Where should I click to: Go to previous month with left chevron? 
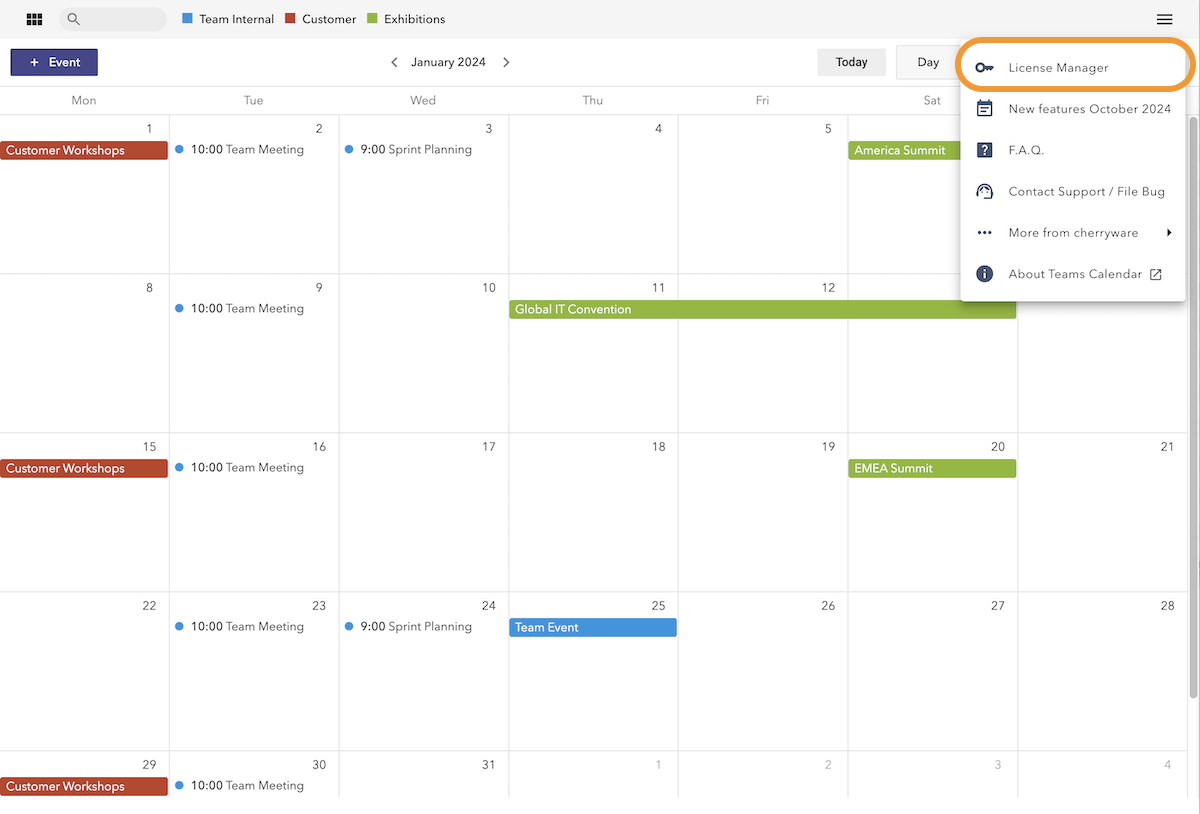coord(394,62)
